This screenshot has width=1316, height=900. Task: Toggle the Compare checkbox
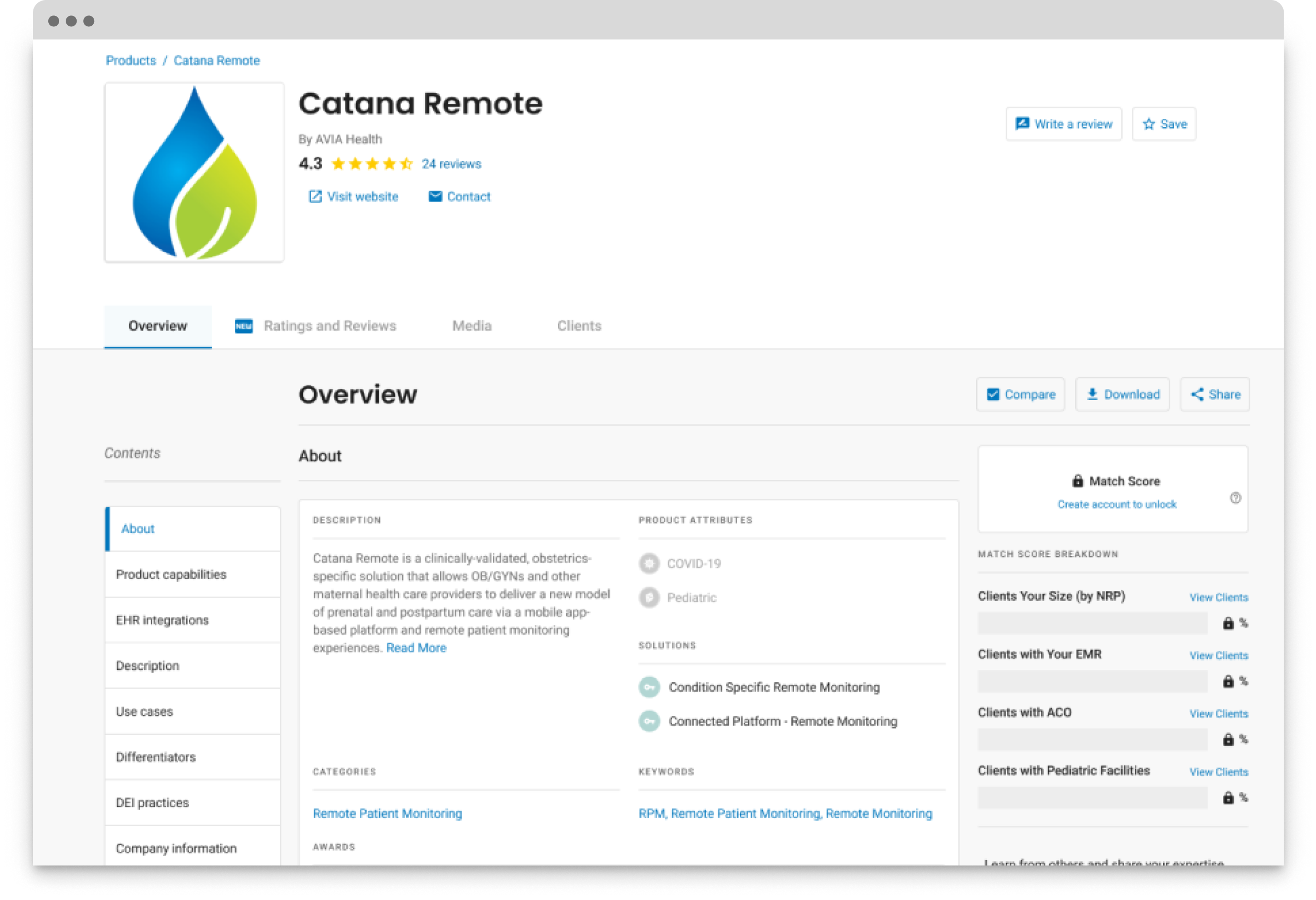(993, 394)
